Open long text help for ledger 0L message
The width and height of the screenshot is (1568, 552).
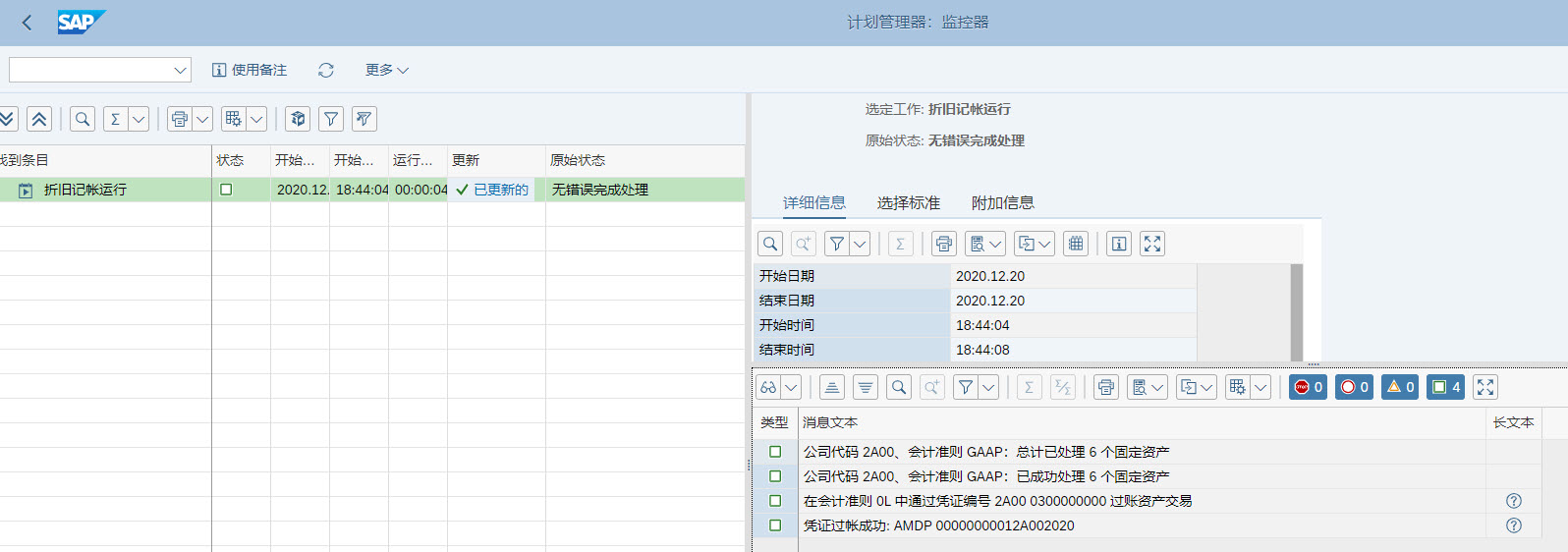pos(1514,501)
